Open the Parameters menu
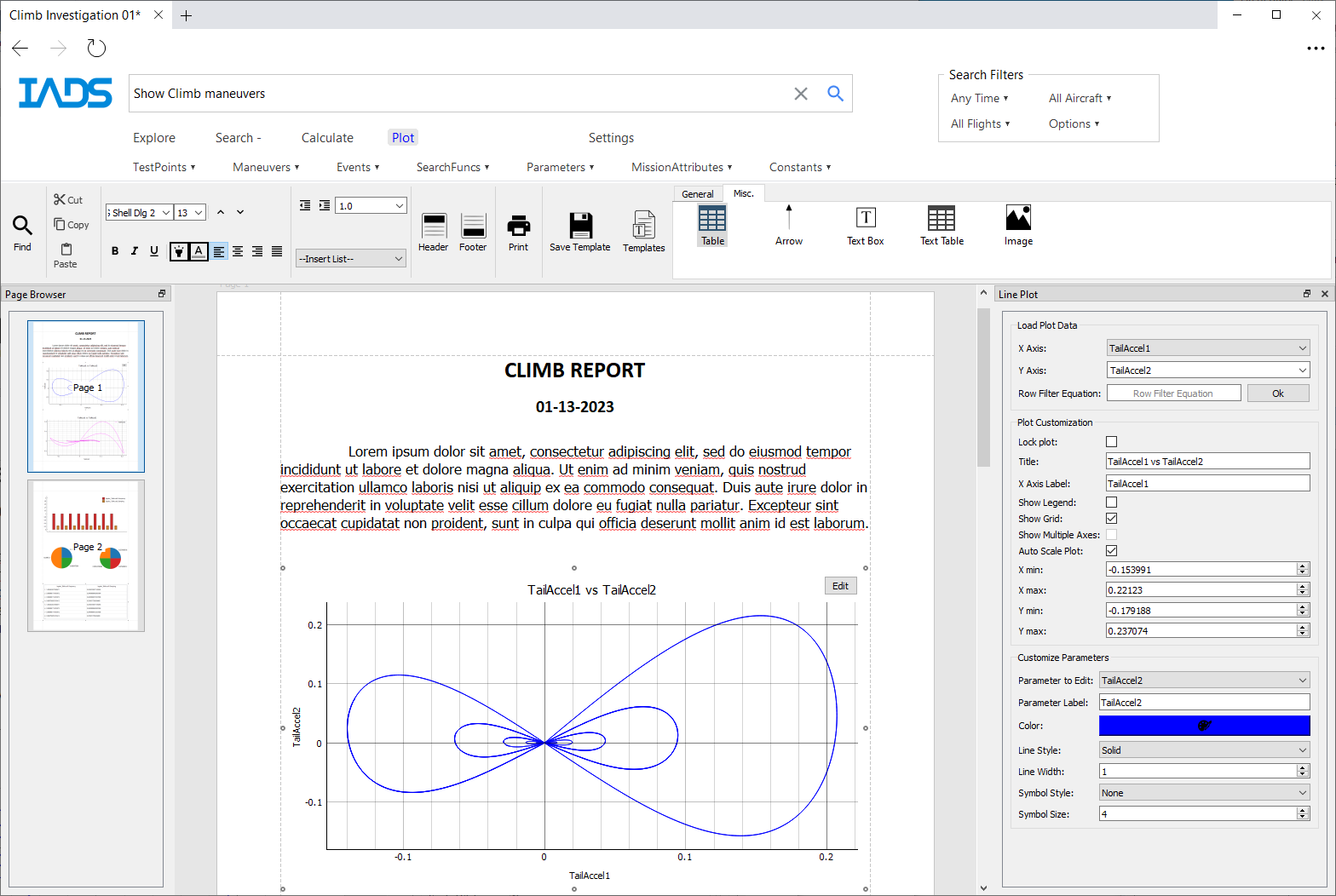Image resolution: width=1336 pixels, height=896 pixels. point(560,167)
